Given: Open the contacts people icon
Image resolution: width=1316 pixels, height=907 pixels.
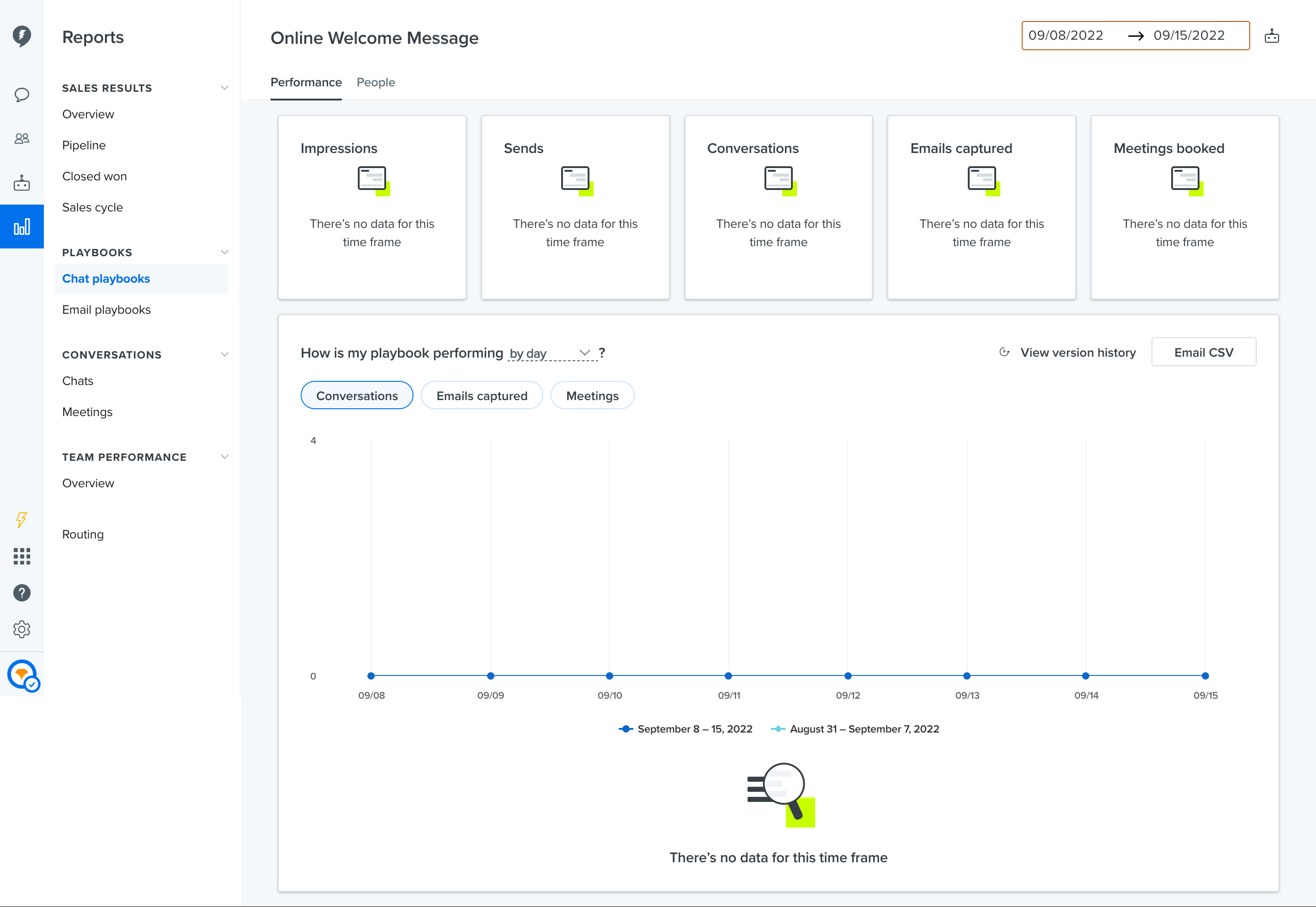Looking at the screenshot, I should point(21,138).
